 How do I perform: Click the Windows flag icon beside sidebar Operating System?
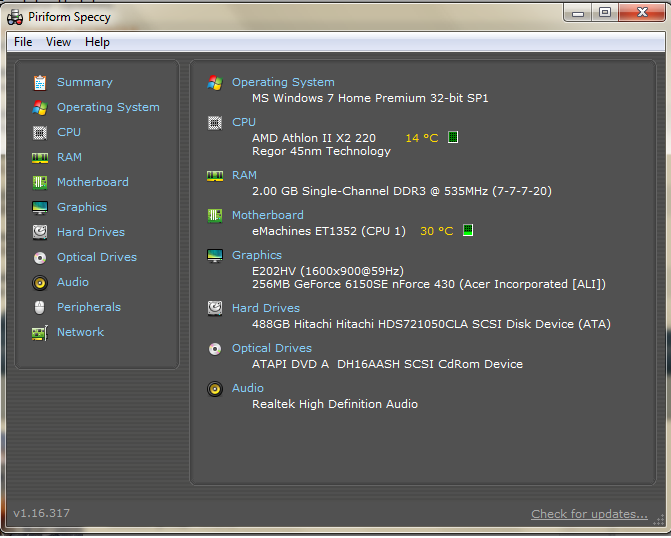pos(40,107)
